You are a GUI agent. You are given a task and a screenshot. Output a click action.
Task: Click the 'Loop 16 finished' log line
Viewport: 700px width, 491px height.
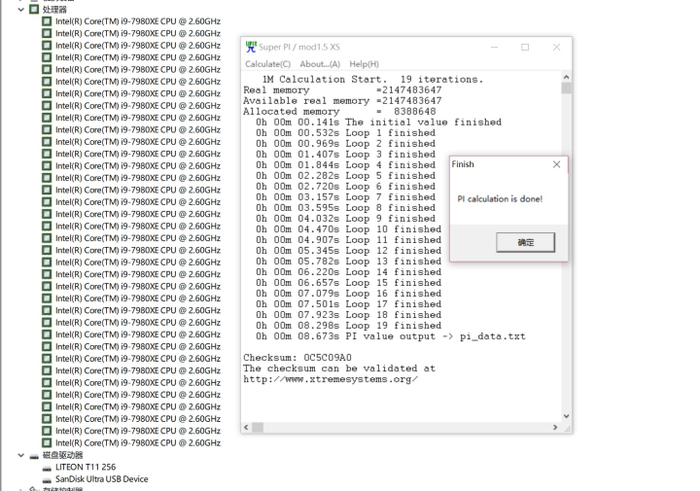coord(349,294)
